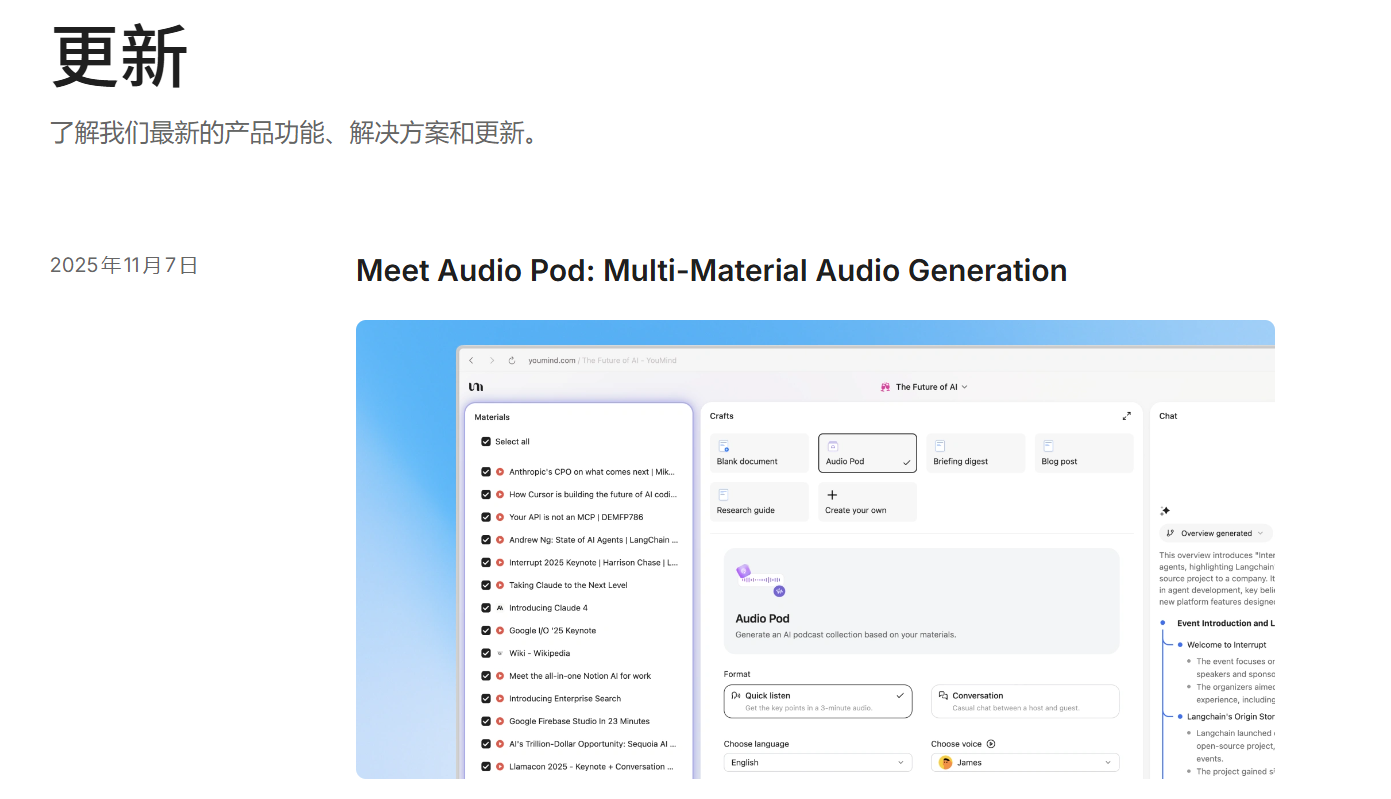Uncheck the Meet the all-in-one Notion AI checkbox
The image size is (1391, 799).
click(486, 676)
